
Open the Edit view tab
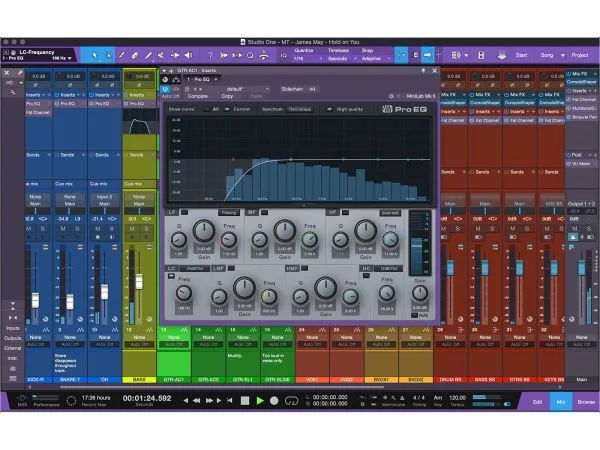tap(537, 400)
